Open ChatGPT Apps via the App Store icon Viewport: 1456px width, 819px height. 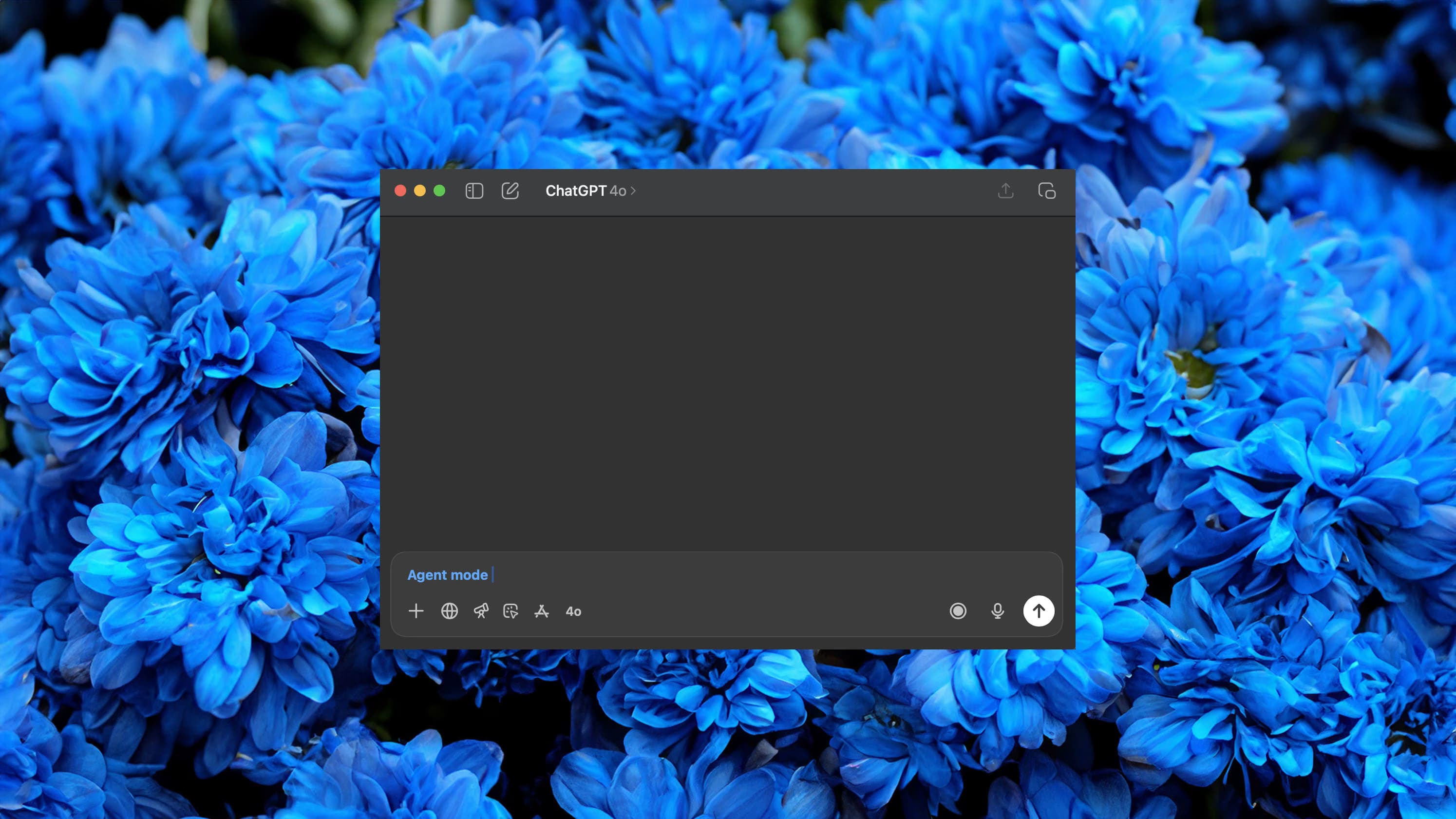click(x=542, y=611)
